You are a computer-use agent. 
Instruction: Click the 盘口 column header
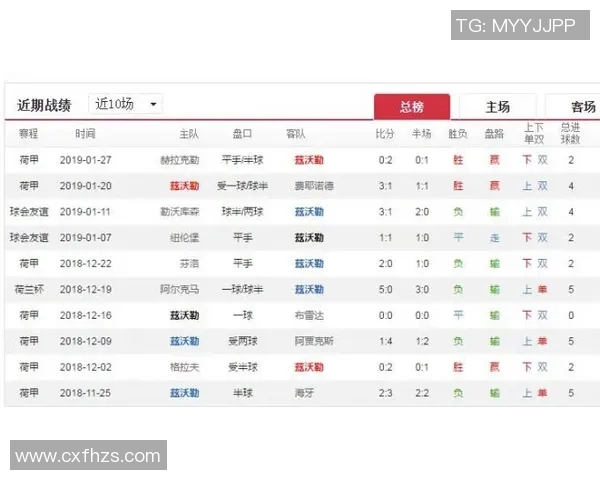tap(242, 134)
